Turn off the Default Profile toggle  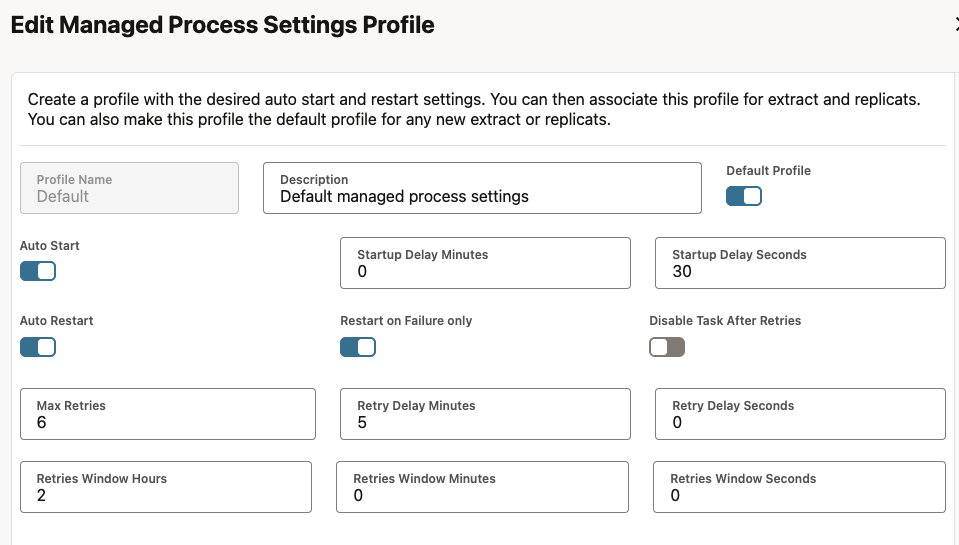tap(743, 197)
